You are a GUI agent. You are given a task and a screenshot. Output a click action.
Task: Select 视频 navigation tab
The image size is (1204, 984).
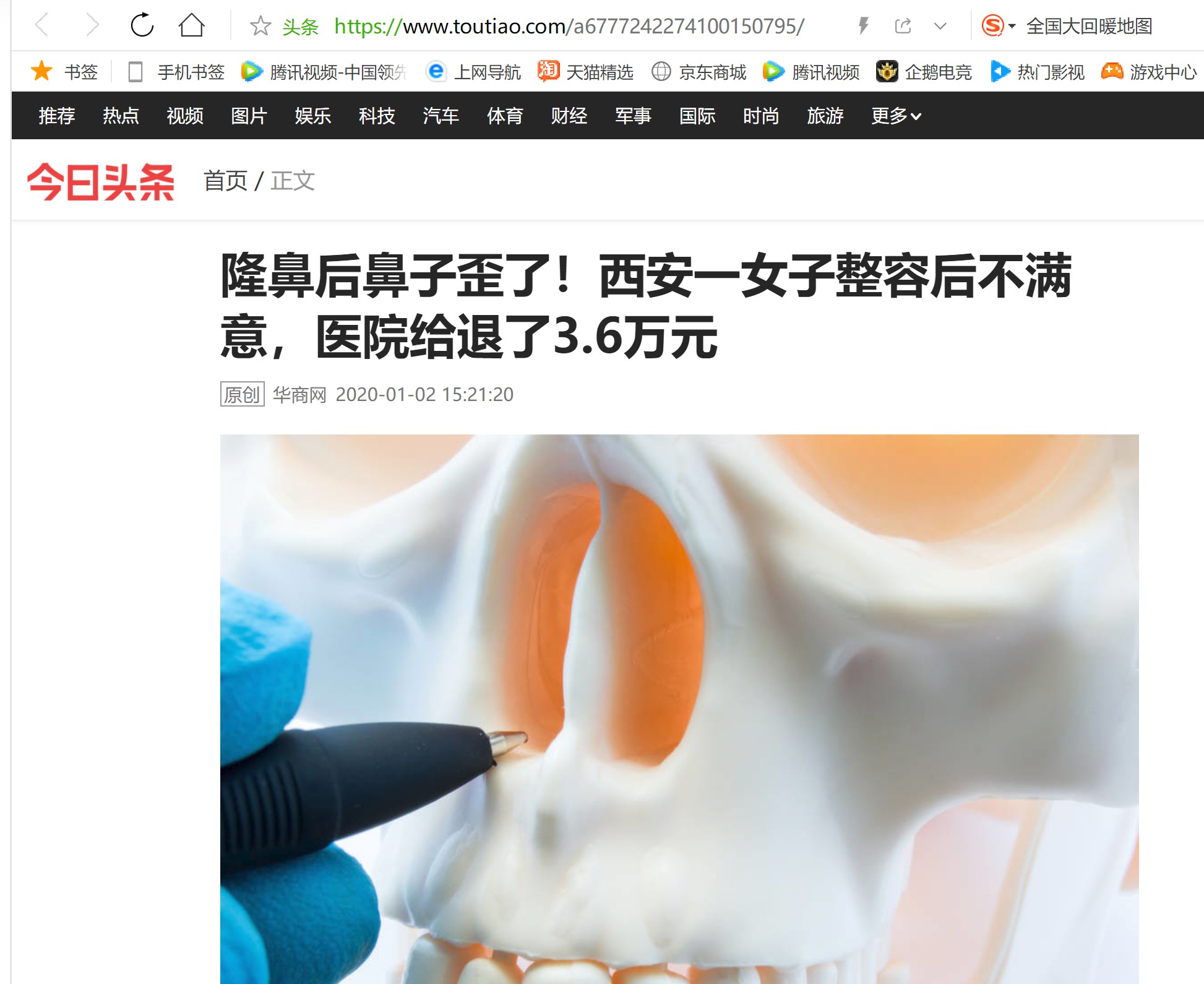185,116
